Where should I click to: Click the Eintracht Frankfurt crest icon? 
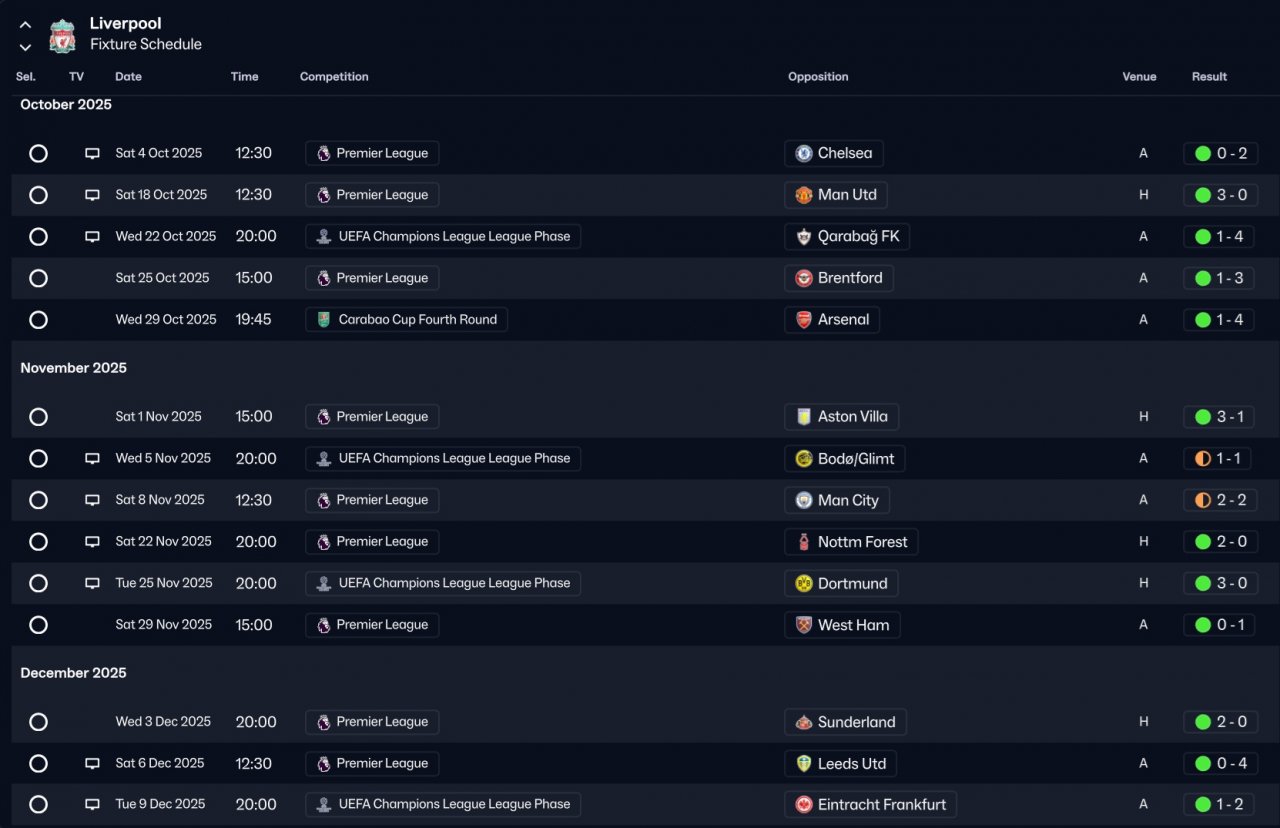tap(803, 805)
